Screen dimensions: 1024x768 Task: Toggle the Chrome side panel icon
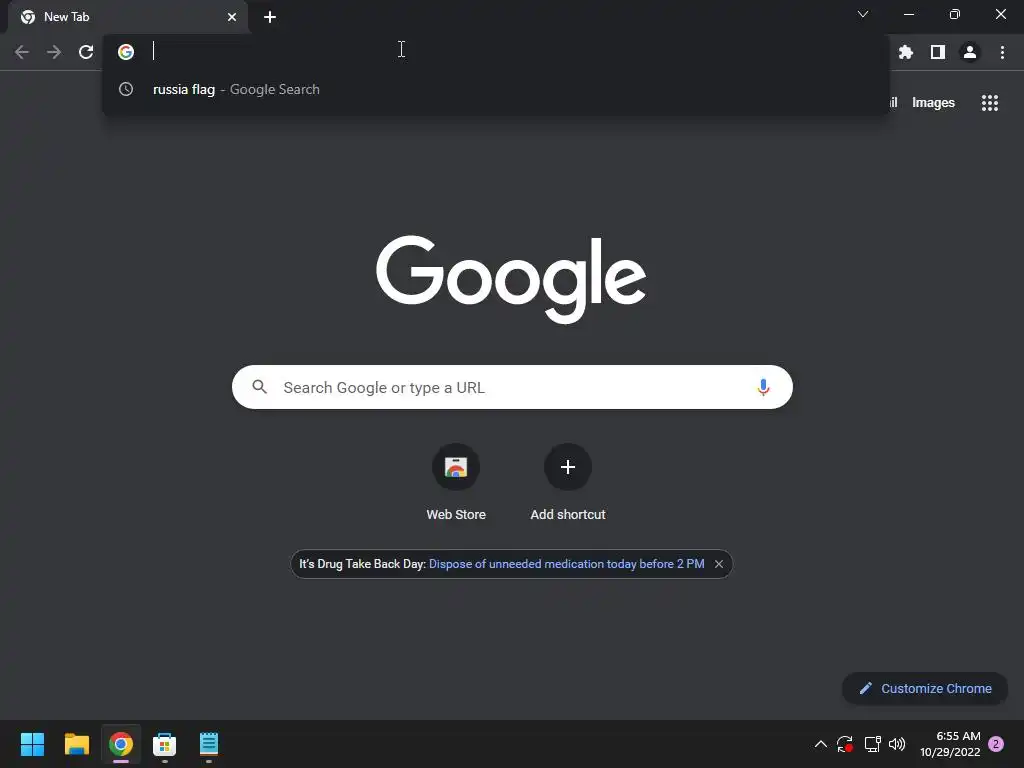coord(938,52)
